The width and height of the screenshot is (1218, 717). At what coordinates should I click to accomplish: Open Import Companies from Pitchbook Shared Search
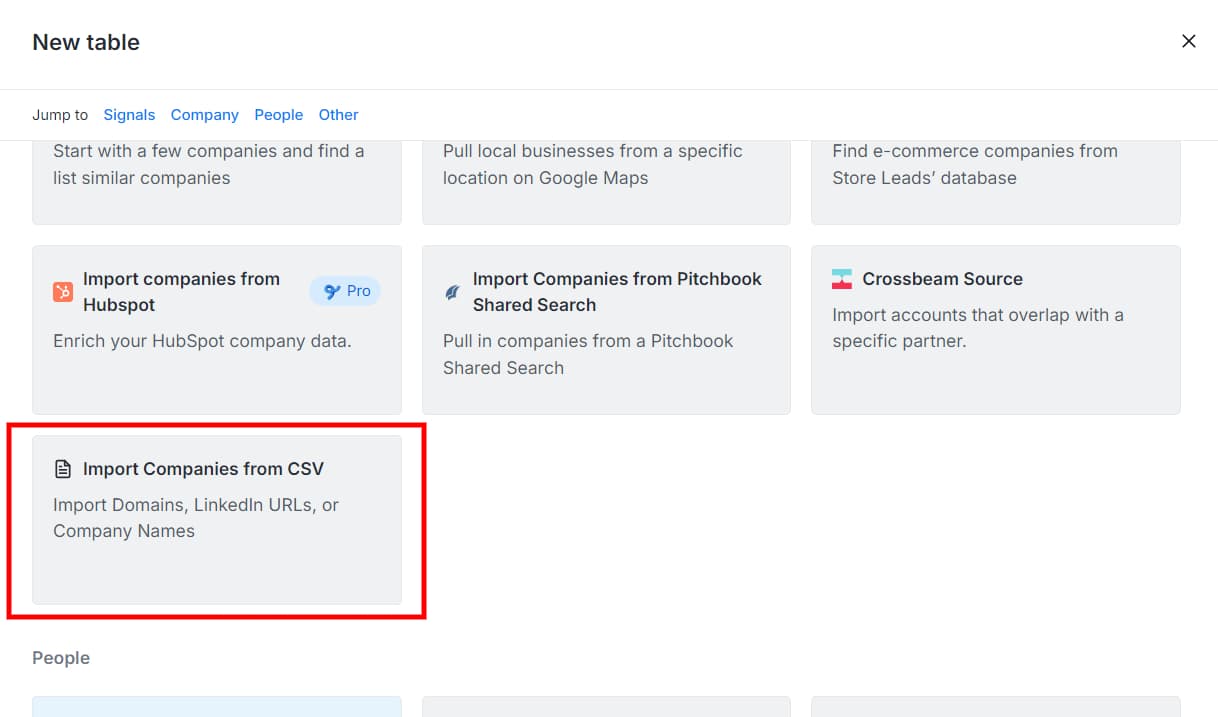[x=617, y=292]
